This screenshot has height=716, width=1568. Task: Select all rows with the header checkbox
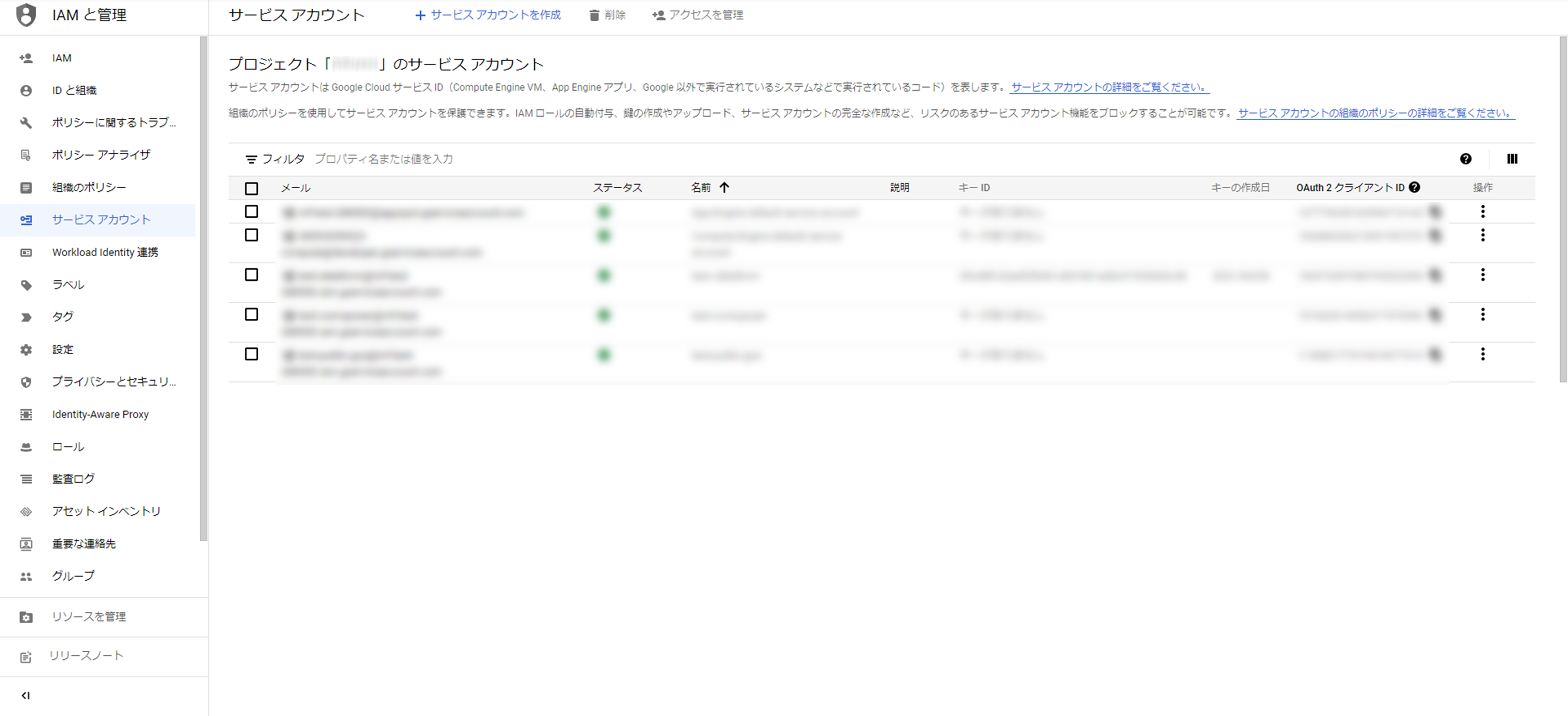click(x=252, y=189)
